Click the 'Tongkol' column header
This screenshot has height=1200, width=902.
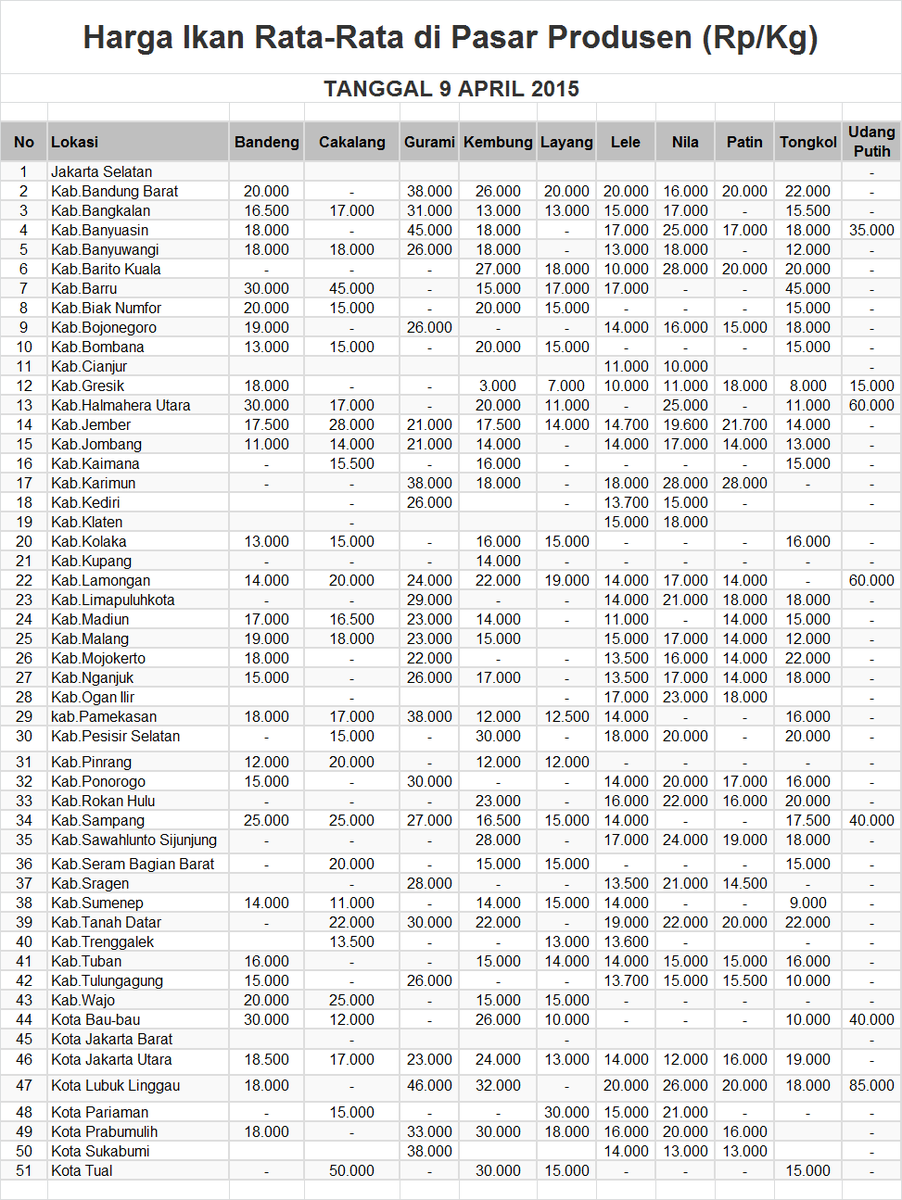808,142
